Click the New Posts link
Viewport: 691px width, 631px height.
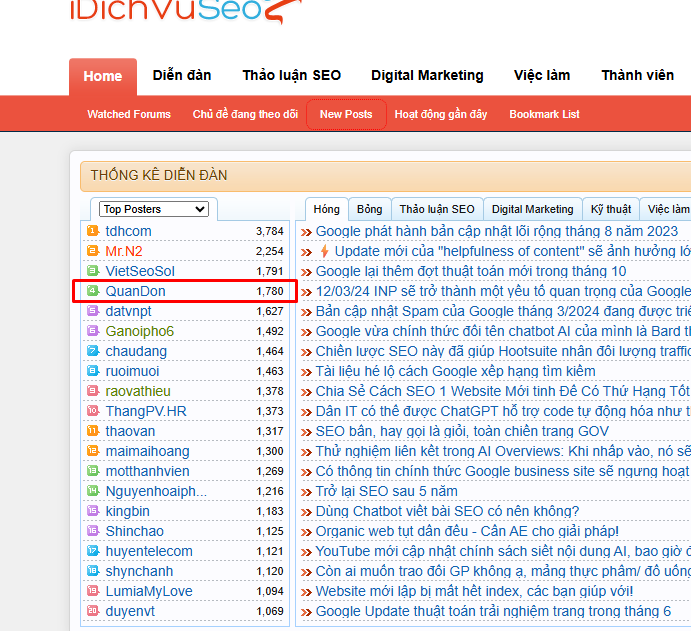(x=346, y=114)
